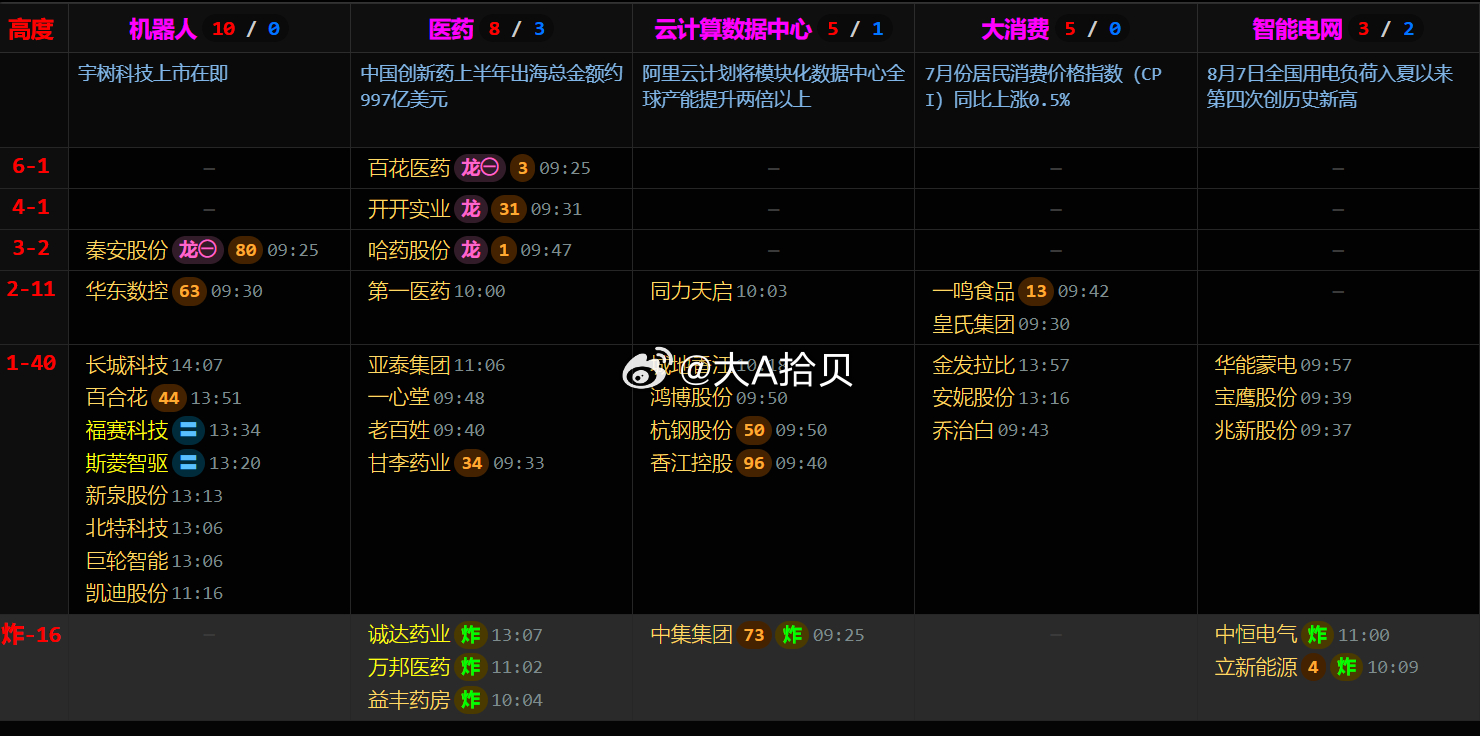This screenshot has height=736, width=1480.
Task: Open the 智能电网 column header
Action: click(x=1297, y=29)
